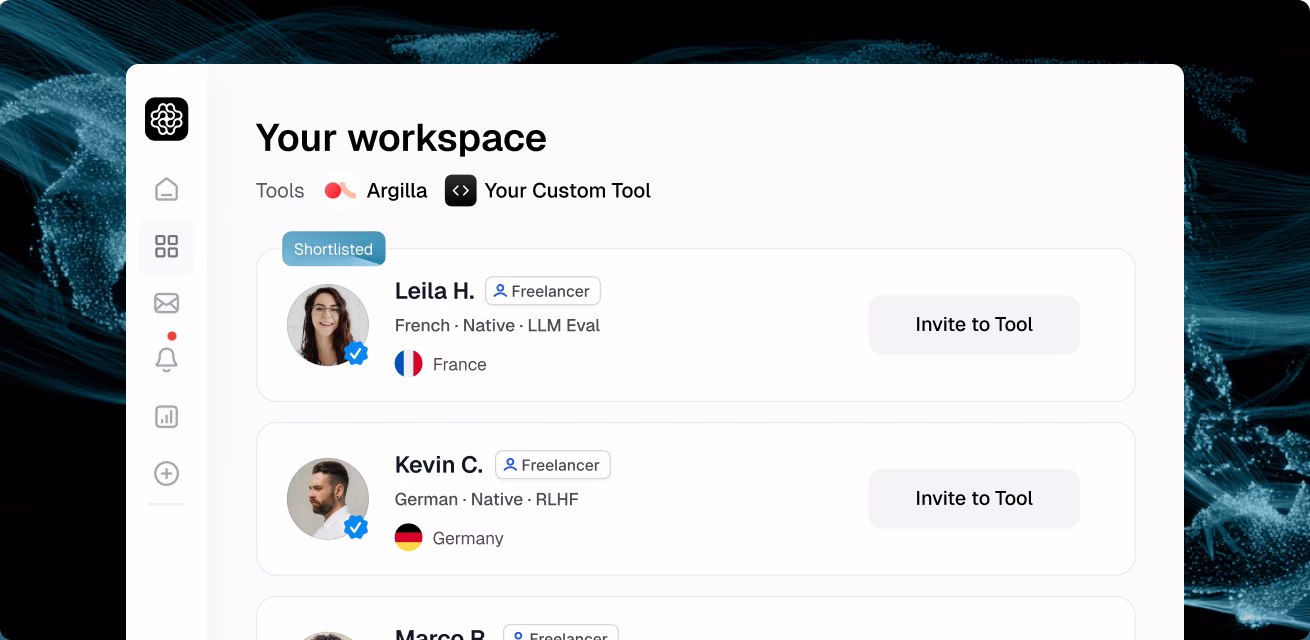This screenshot has height=640, width=1310.
Task: Click Kevin C.'s verified badge
Action: (356, 527)
